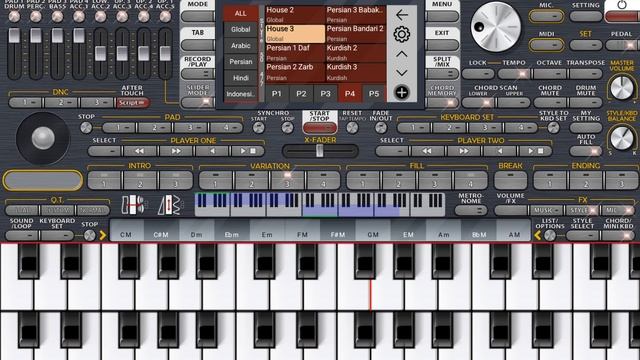
Task: Click Fill 2 button
Action: click(399, 180)
